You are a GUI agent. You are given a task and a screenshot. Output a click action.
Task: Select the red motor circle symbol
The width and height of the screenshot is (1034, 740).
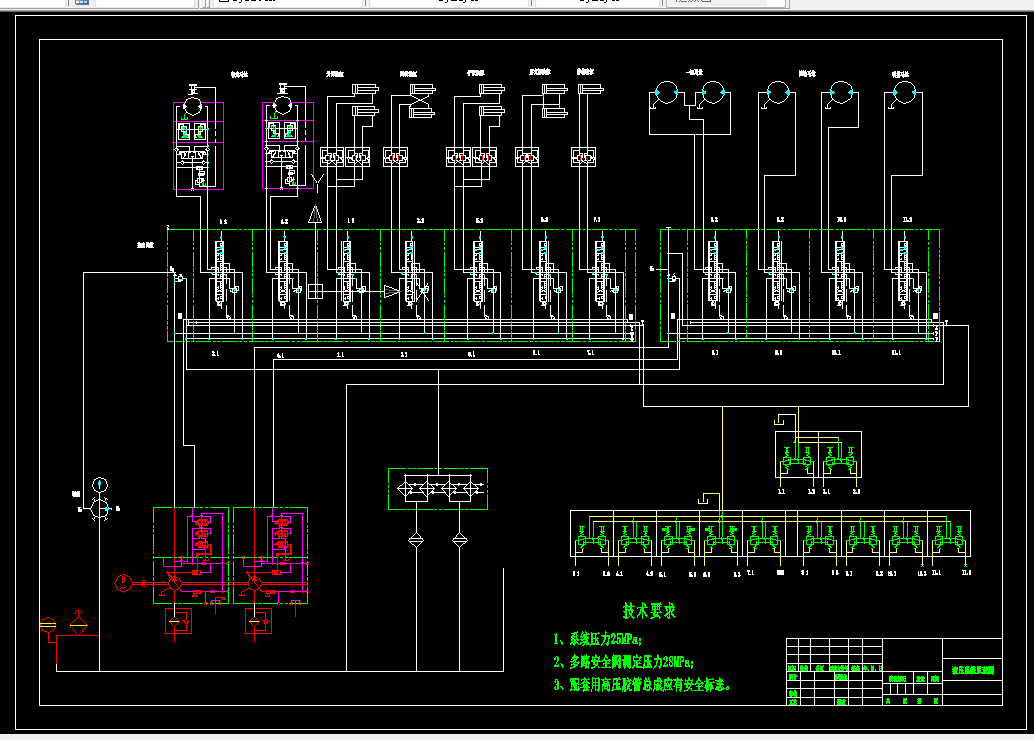[x=123, y=583]
